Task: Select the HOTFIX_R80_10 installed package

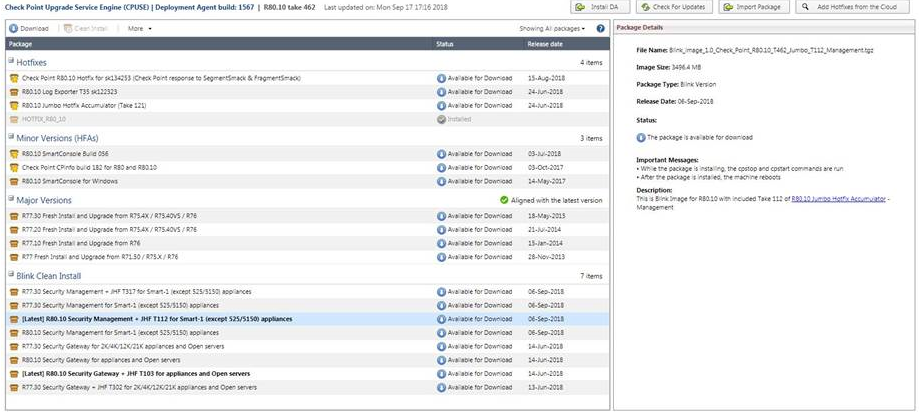Action: click(307, 119)
